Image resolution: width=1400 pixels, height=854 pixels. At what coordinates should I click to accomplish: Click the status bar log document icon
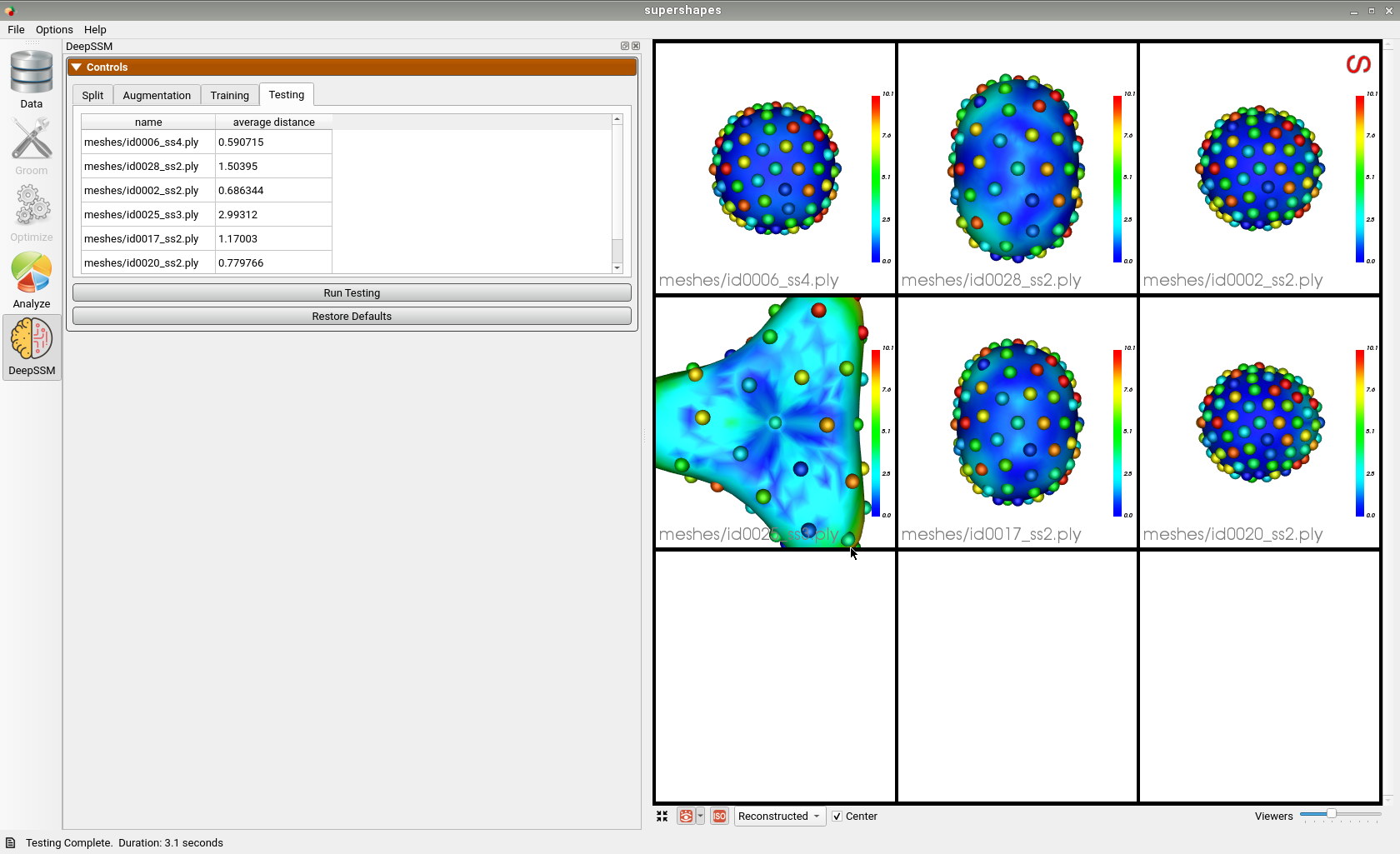(11, 842)
